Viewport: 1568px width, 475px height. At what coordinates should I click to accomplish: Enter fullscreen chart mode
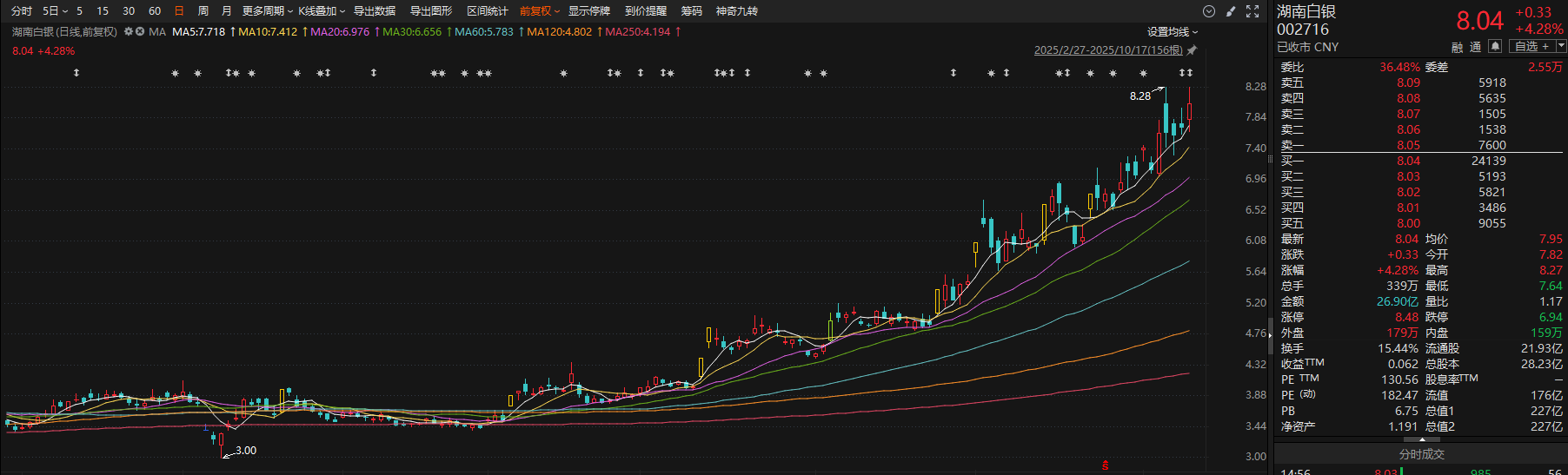(1252, 11)
